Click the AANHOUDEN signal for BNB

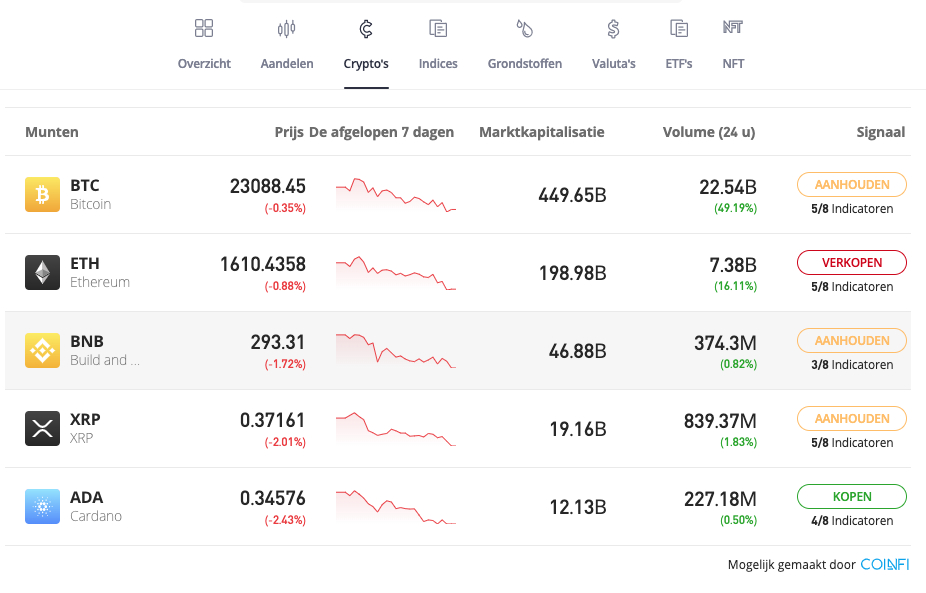852,341
